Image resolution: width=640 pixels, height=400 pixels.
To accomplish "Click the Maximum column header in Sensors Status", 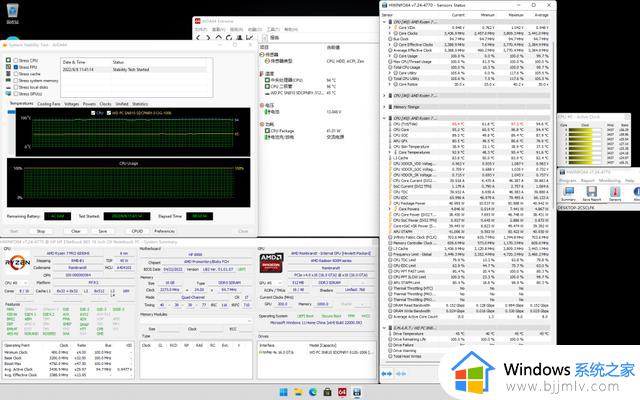I will coord(516,15).
